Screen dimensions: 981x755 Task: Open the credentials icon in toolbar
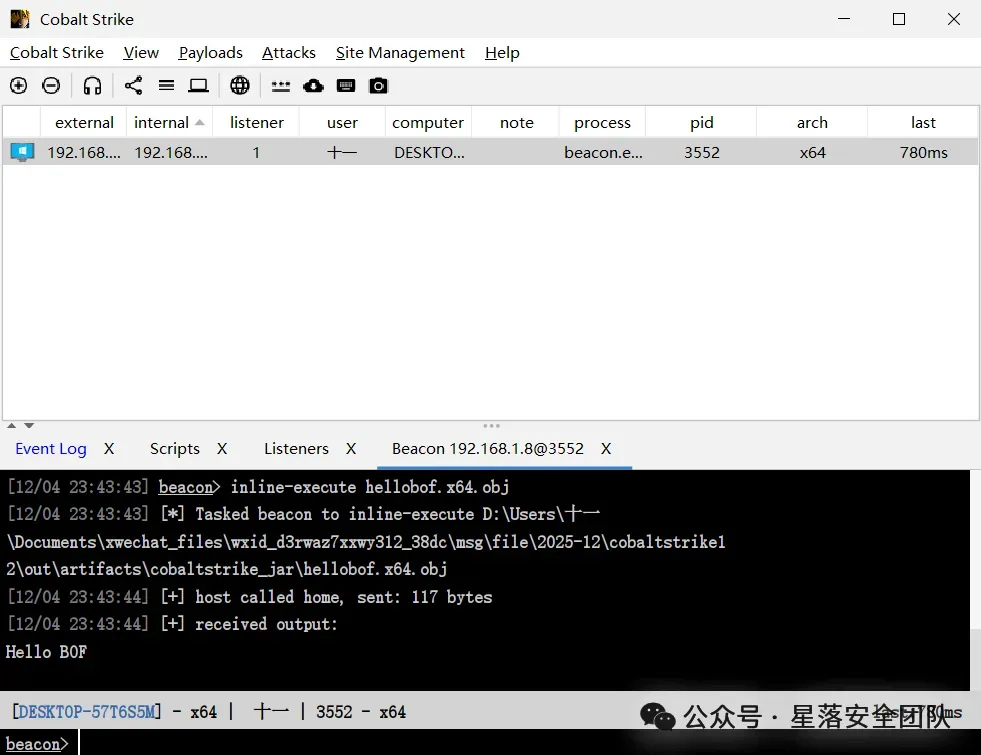click(281, 86)
